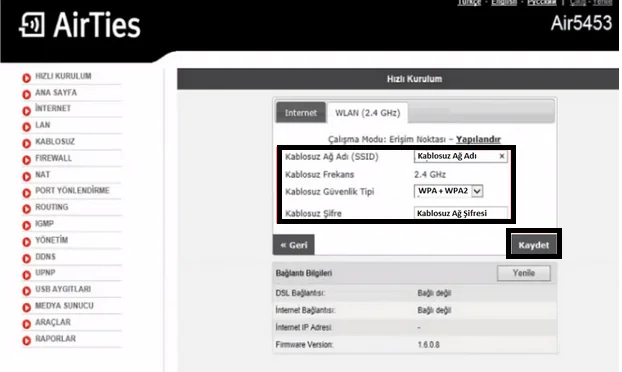Click the Yenile refresh button
The width and height of the screenshot is (622, 372).
pos(524,273)
